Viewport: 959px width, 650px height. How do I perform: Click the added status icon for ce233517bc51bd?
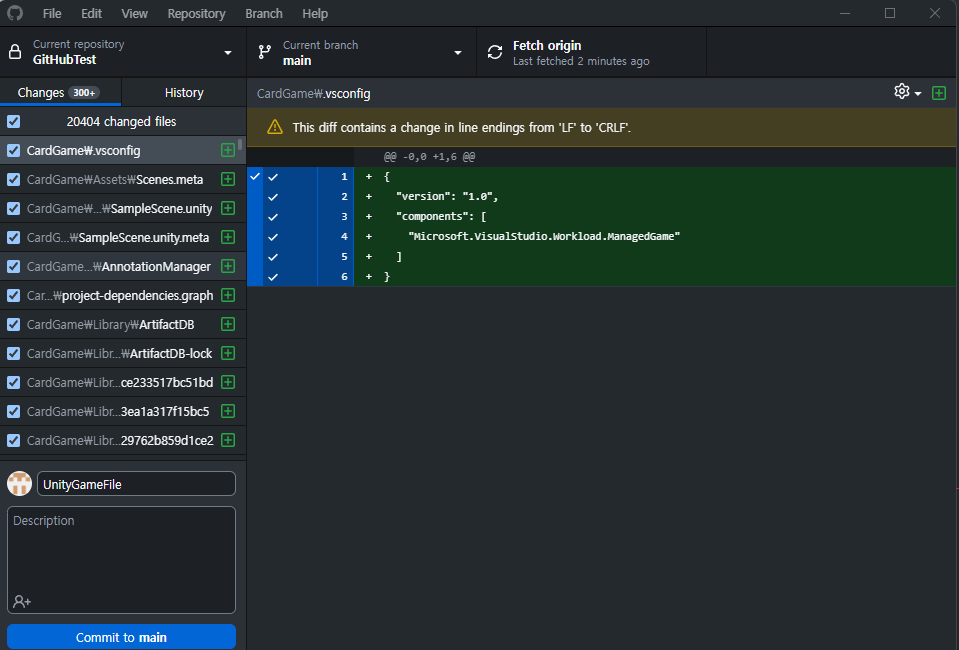coord(228,382)
